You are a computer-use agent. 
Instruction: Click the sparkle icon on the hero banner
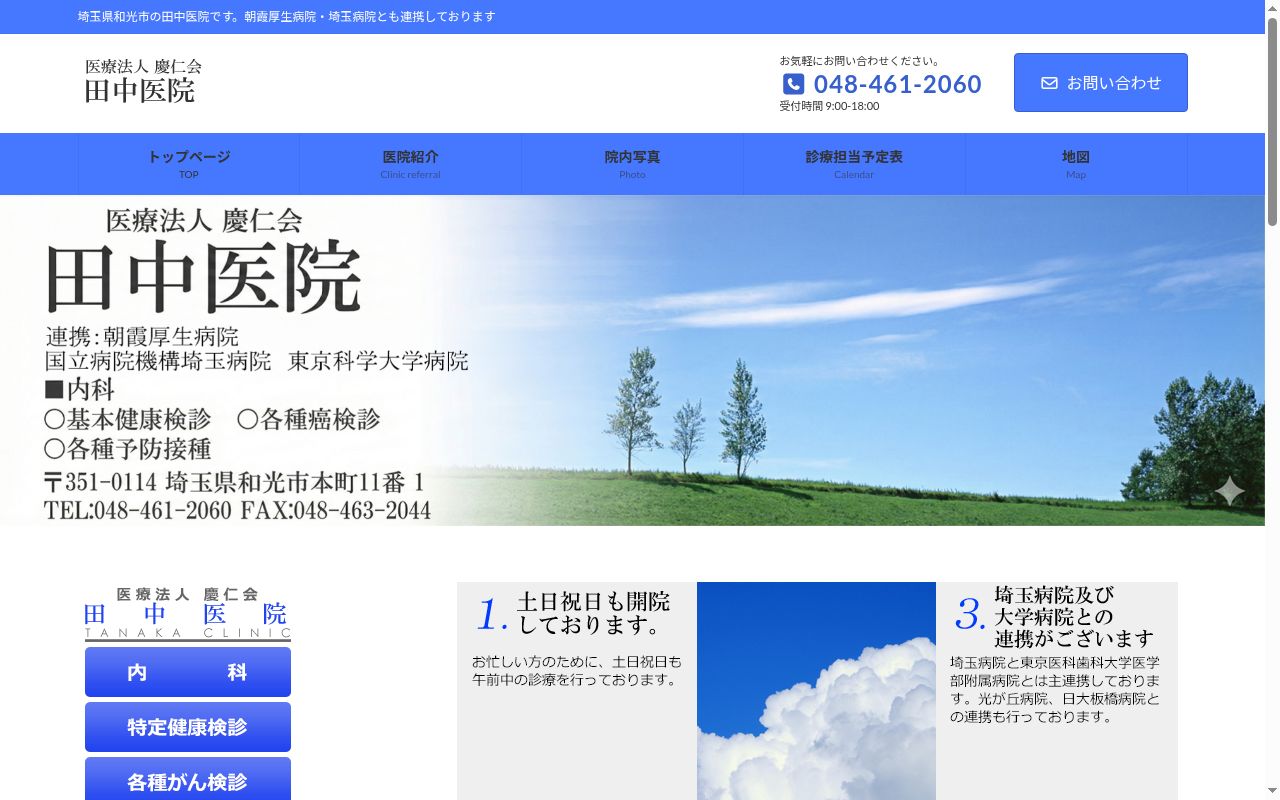(x=1229, y=491)
